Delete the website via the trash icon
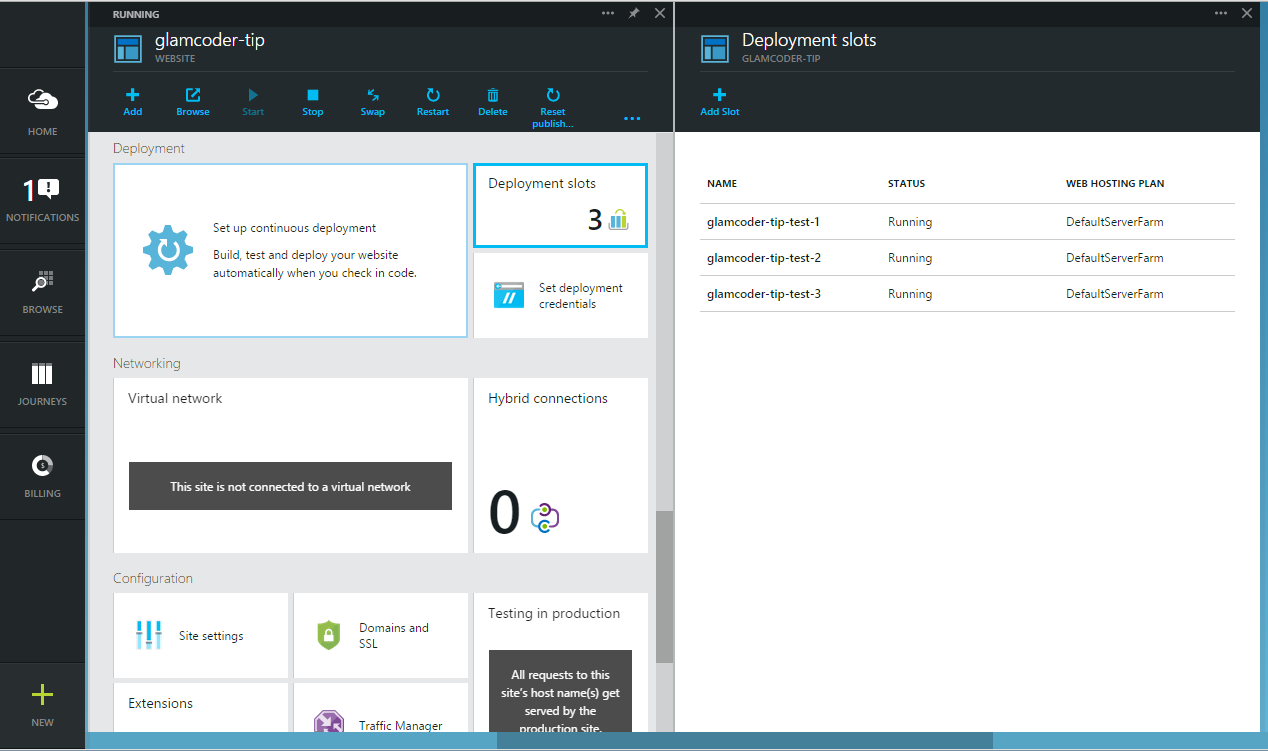Image resolution: width=1268 pixels, height=751 pixels. click(492, 102)
